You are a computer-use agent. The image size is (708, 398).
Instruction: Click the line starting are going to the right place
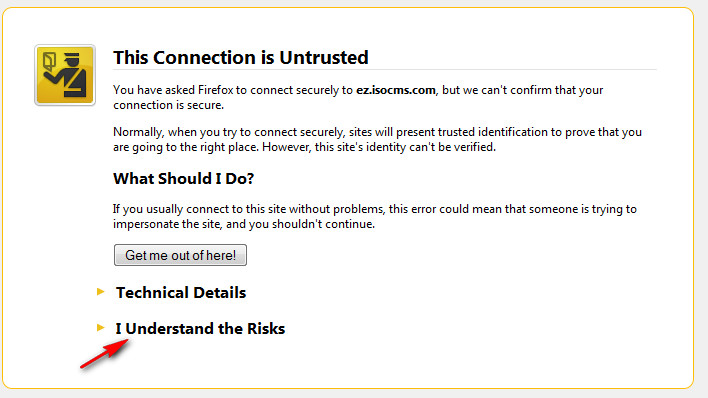(x=304, y=147)
